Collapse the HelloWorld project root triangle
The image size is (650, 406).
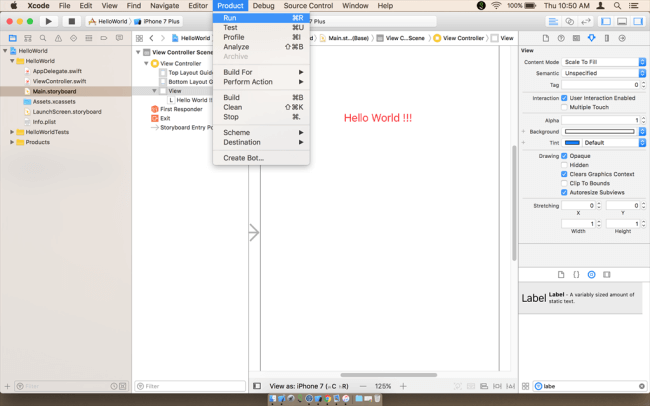(5, 51)
